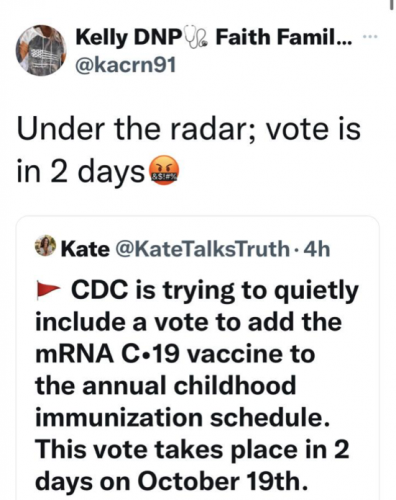Open Kelly DNP's profile picture
Image resolution: width=396 pixels, height=500 pixels.
coord(41,50)
